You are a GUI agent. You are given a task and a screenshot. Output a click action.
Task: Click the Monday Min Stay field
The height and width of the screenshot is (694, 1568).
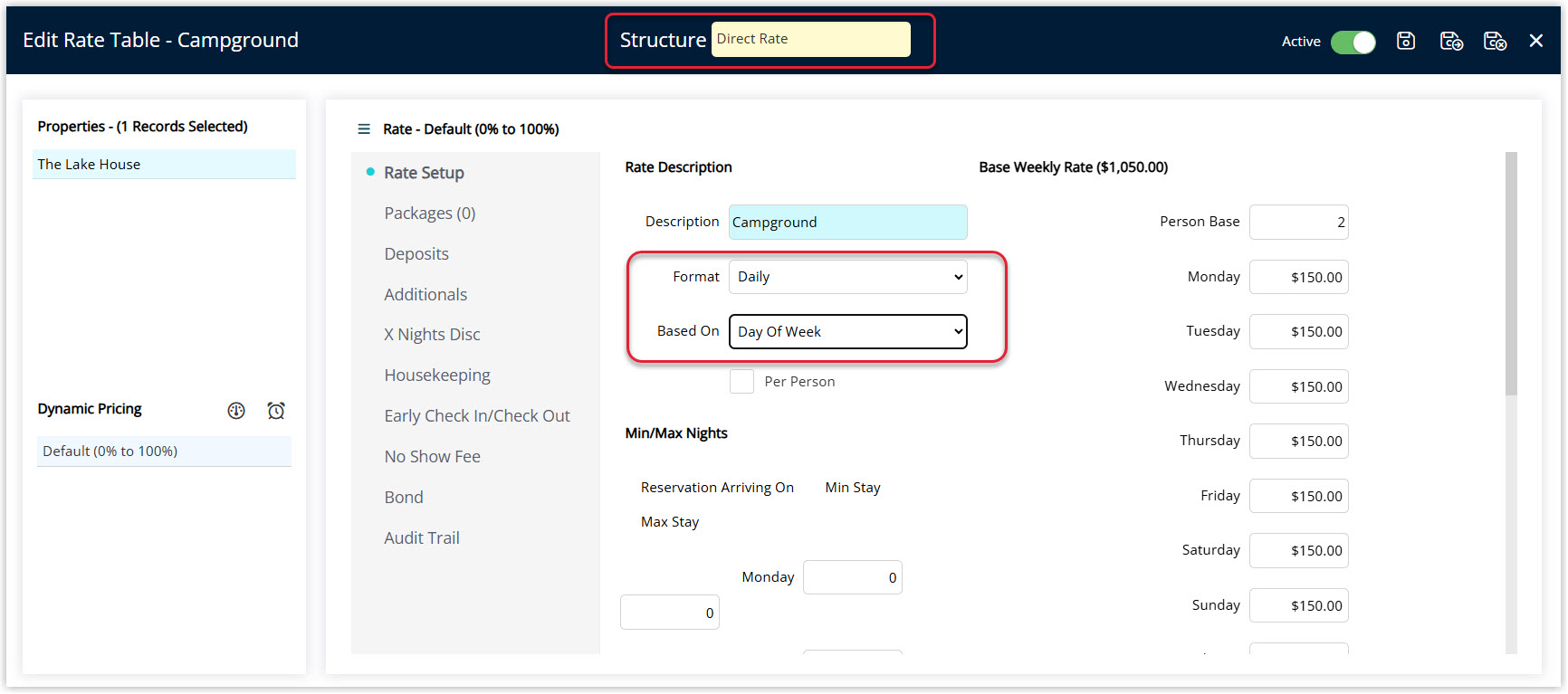tap(852, 577)
